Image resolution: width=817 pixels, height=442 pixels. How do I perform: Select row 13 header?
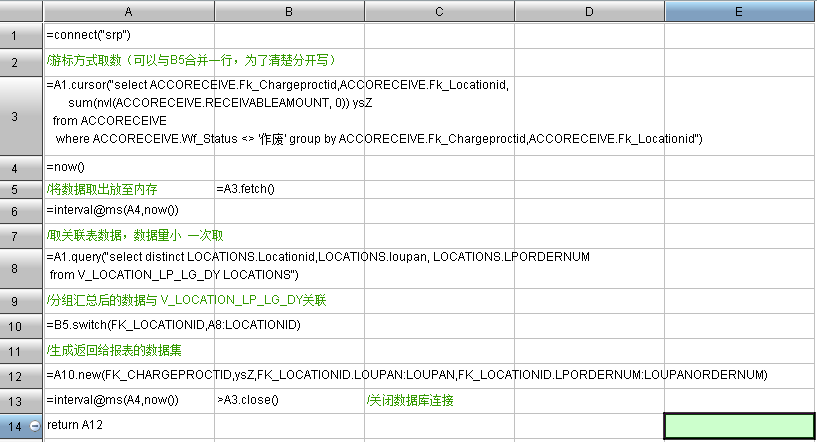21,401
